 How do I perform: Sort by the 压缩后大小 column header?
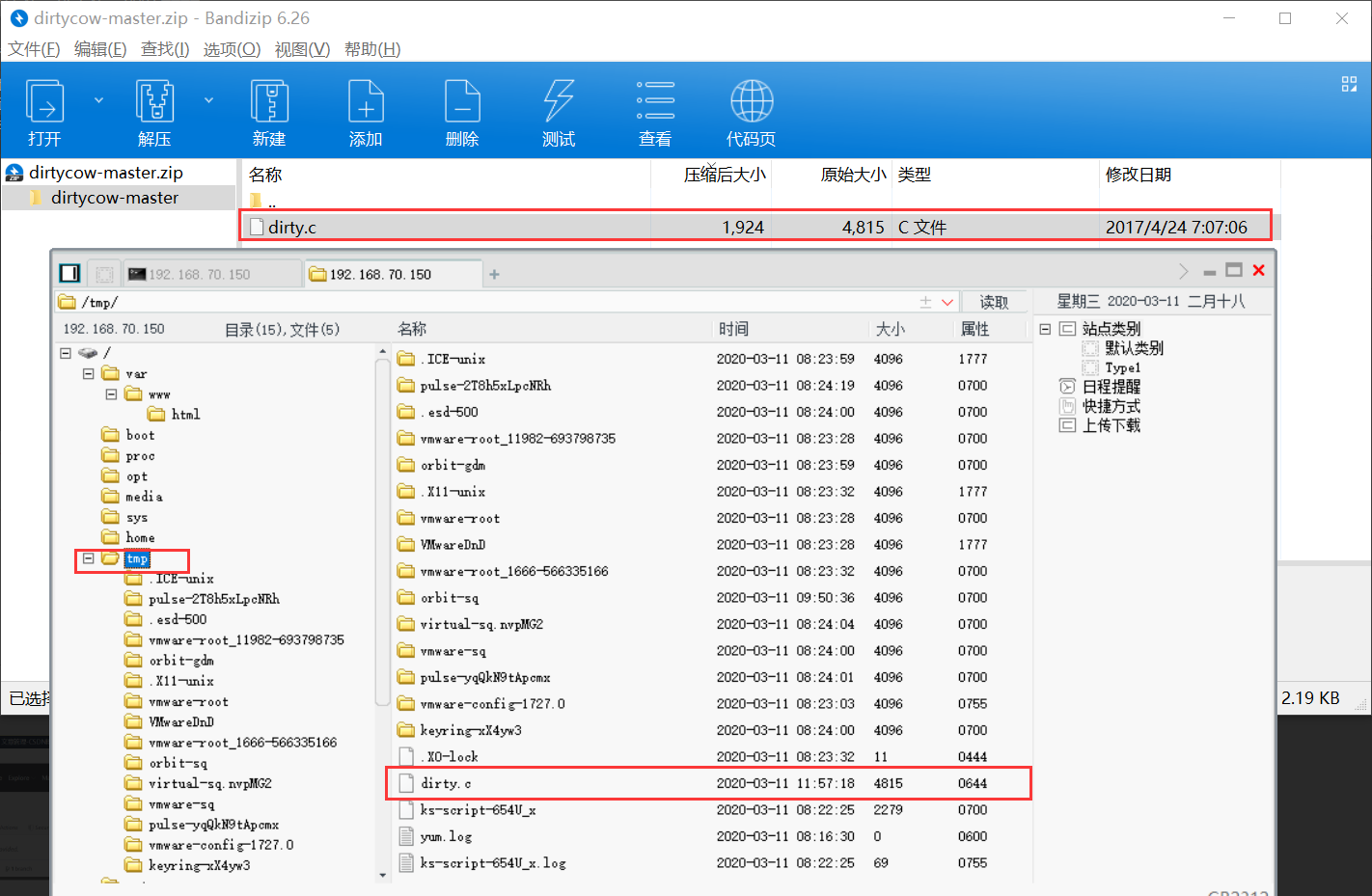tap(725, 175)
